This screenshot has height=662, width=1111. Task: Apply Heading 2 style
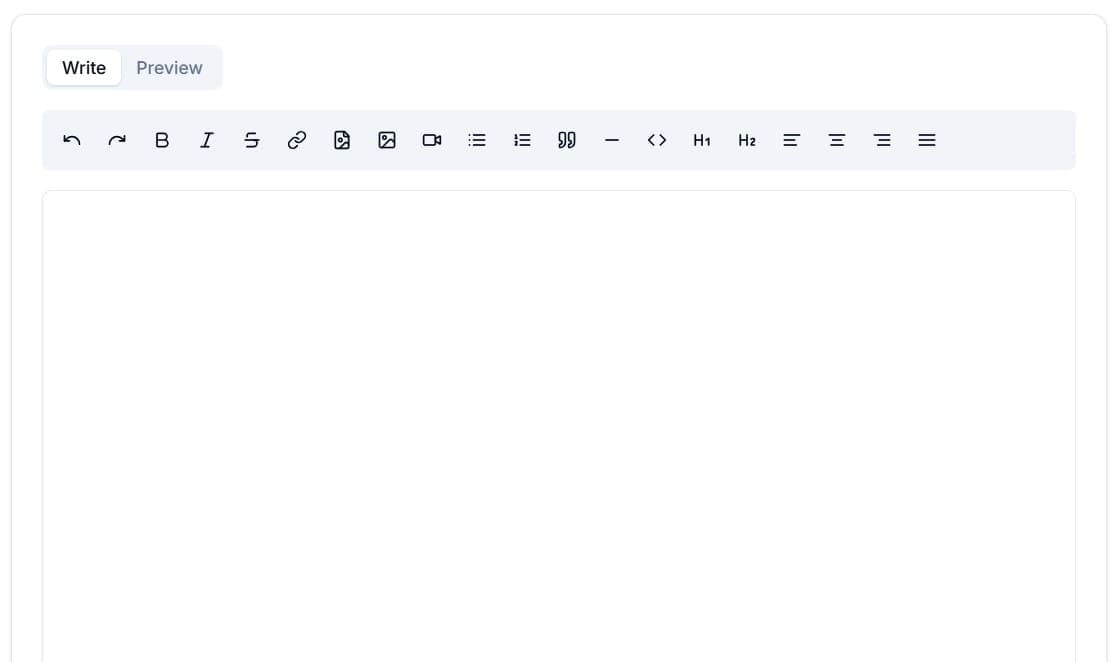point(747,140)
